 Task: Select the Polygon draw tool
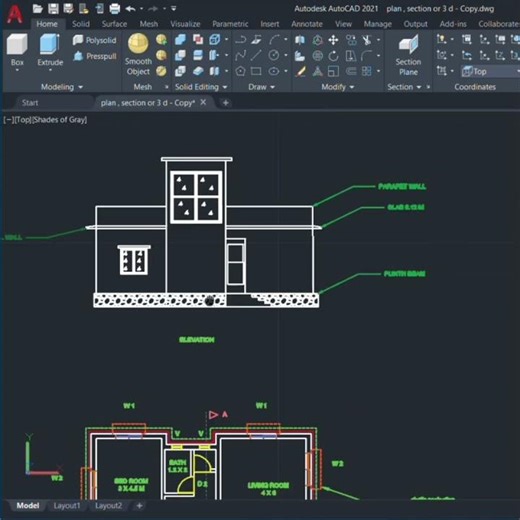pyautogui.click(x=240, y=71)
